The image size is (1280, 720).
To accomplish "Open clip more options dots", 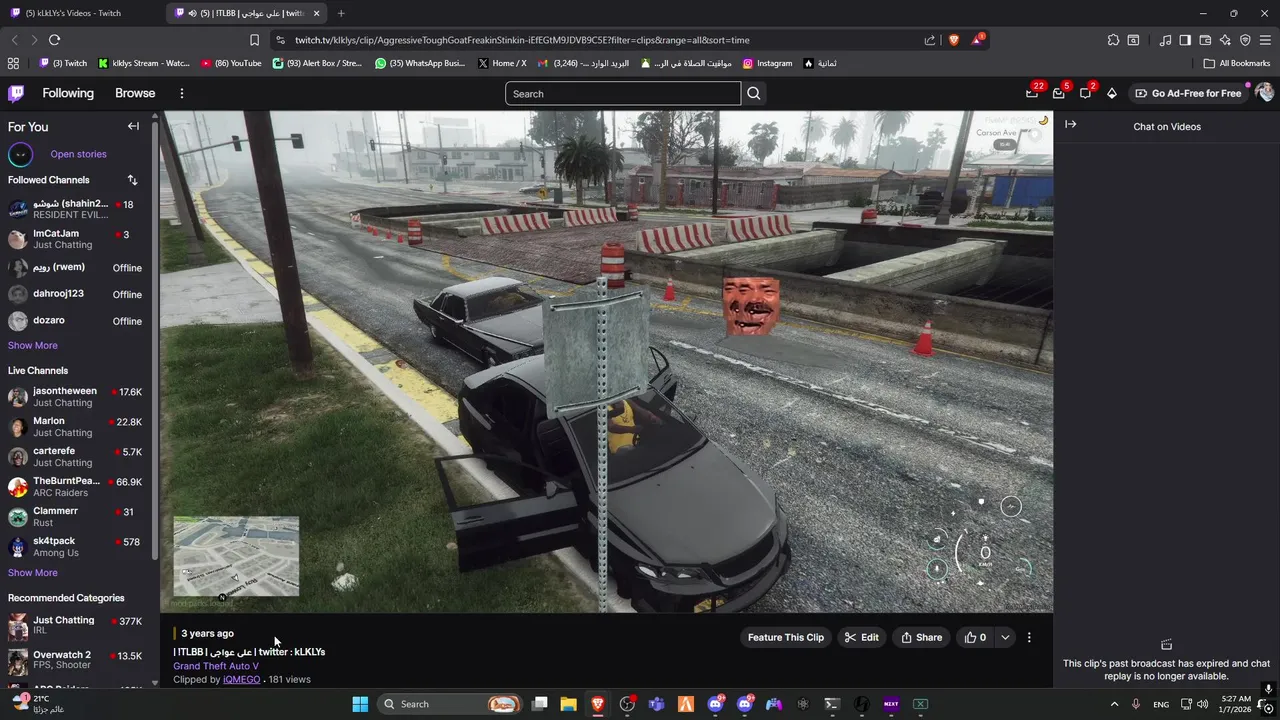I will [1029, 637].
